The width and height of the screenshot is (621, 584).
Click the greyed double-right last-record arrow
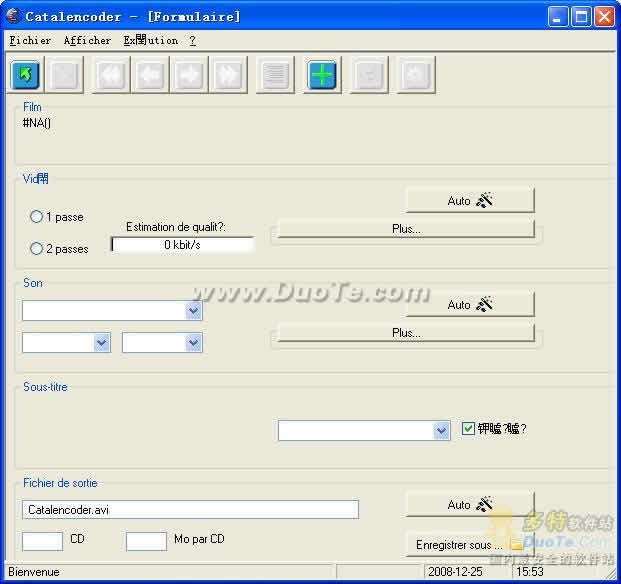pos(228,74)
